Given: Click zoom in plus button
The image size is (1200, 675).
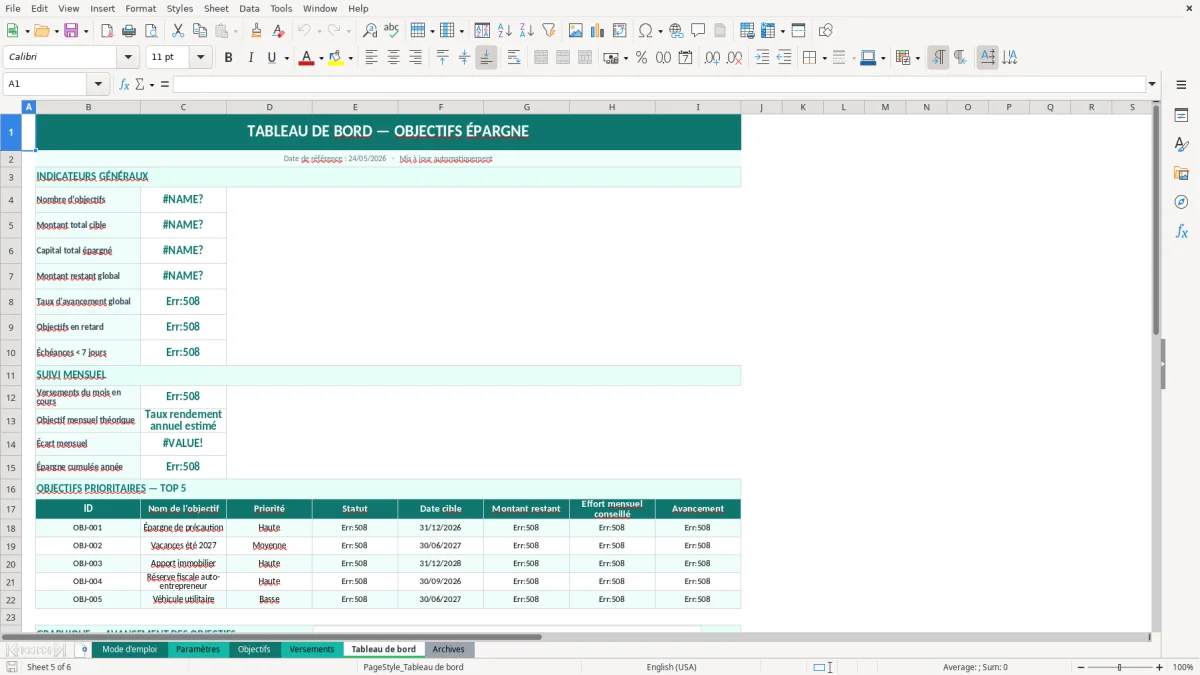Looking at the screenshot, I should [1160, 667].
